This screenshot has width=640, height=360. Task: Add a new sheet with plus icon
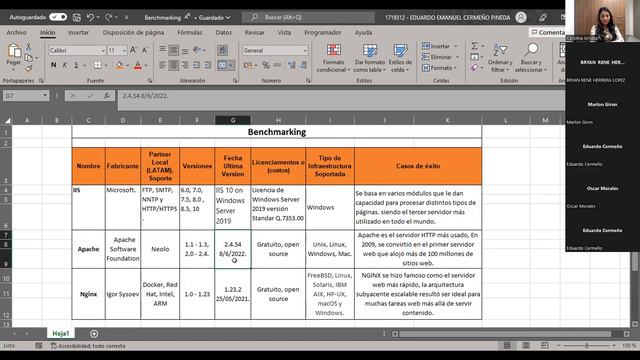pos(94,334)
